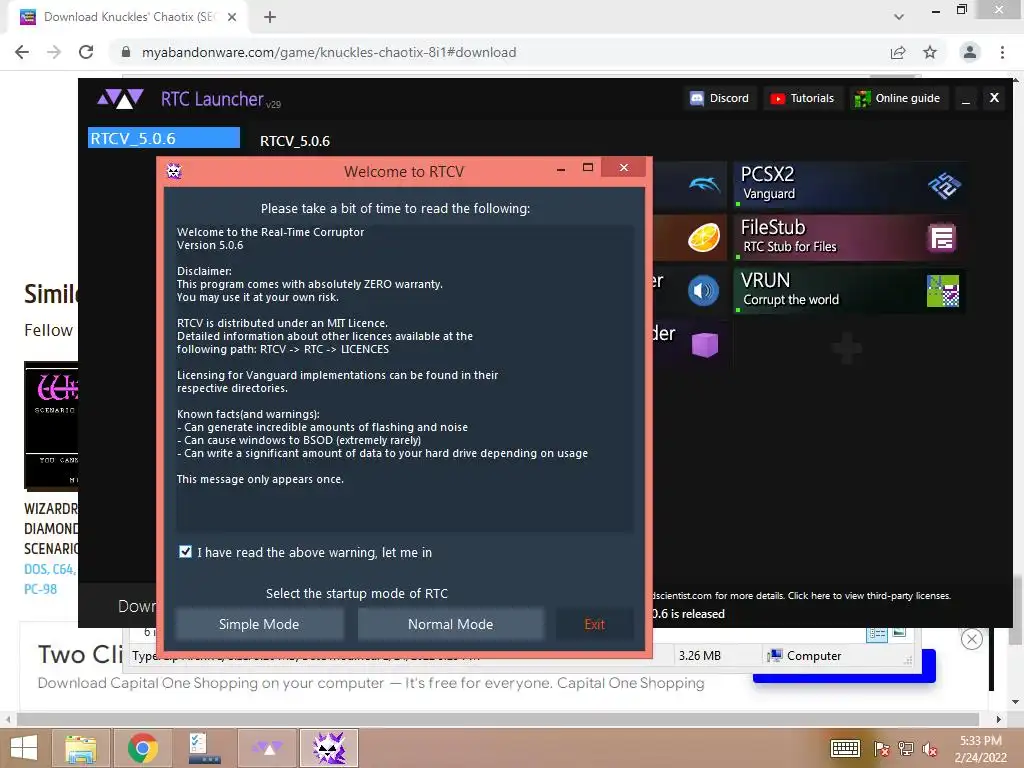Open Chrome tab search chevron

(899, 17)
